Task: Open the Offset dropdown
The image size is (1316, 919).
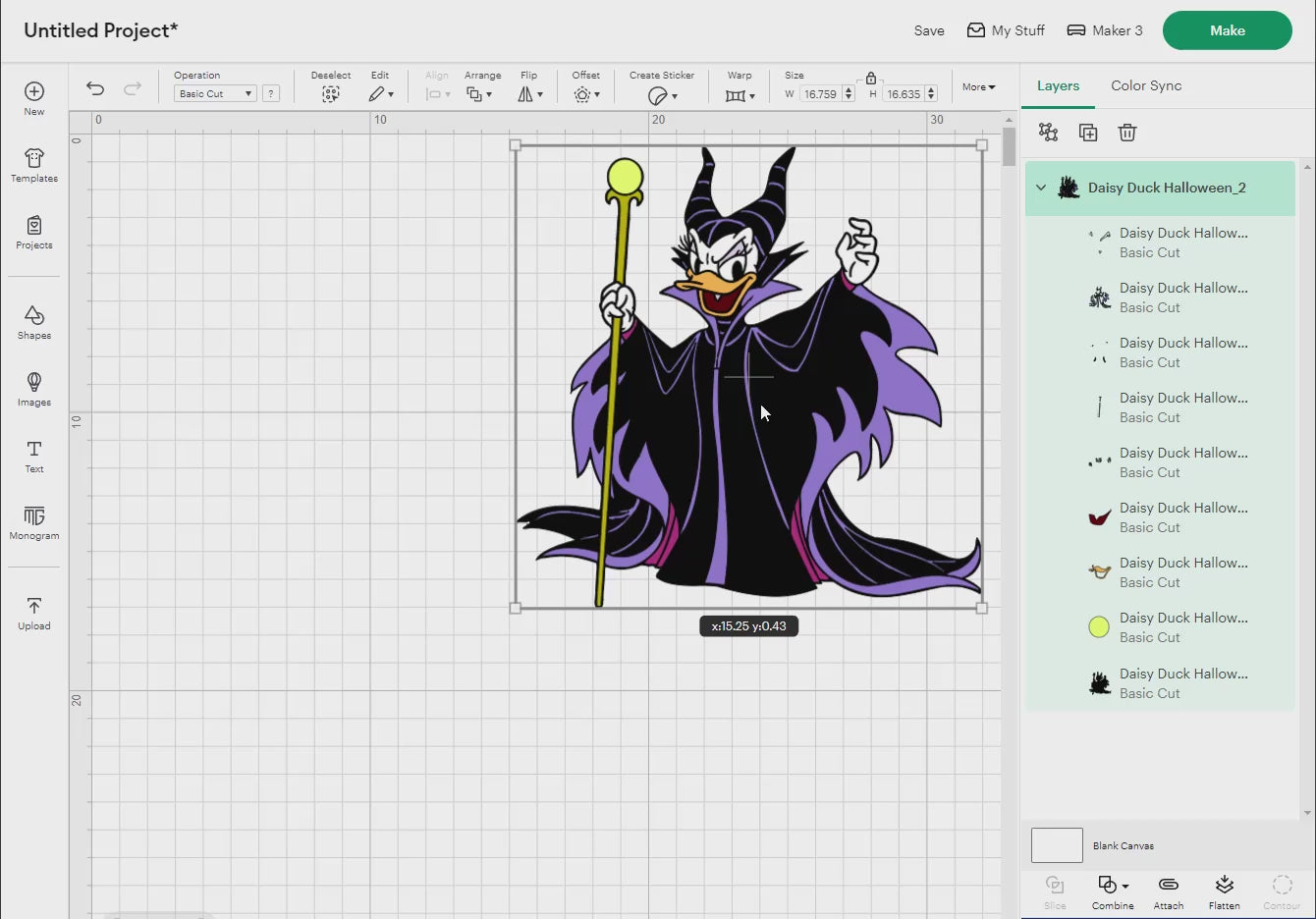Action: click(x=586, y=94)
